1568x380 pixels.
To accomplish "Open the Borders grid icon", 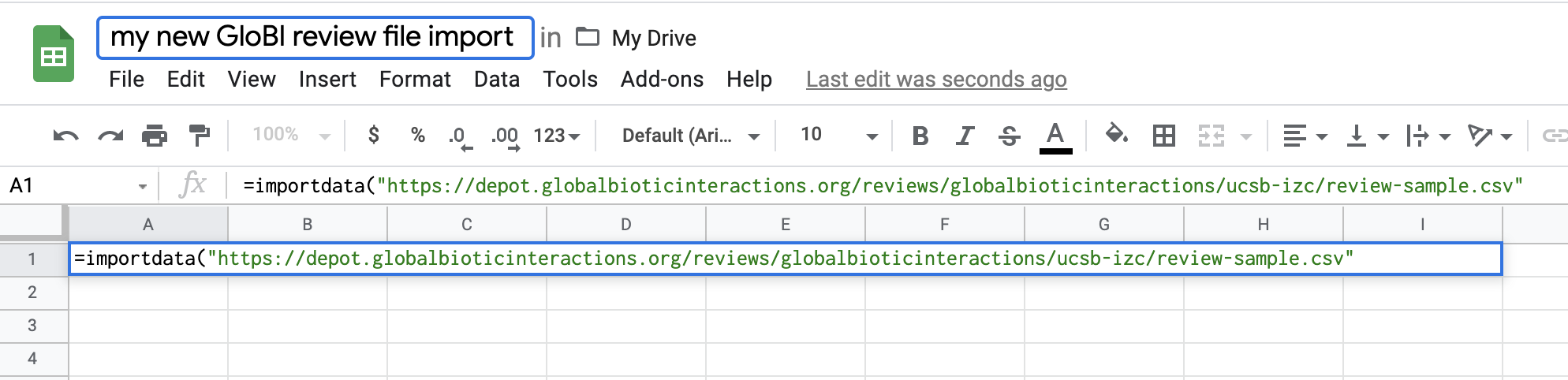I will (x=1163, y=136).
